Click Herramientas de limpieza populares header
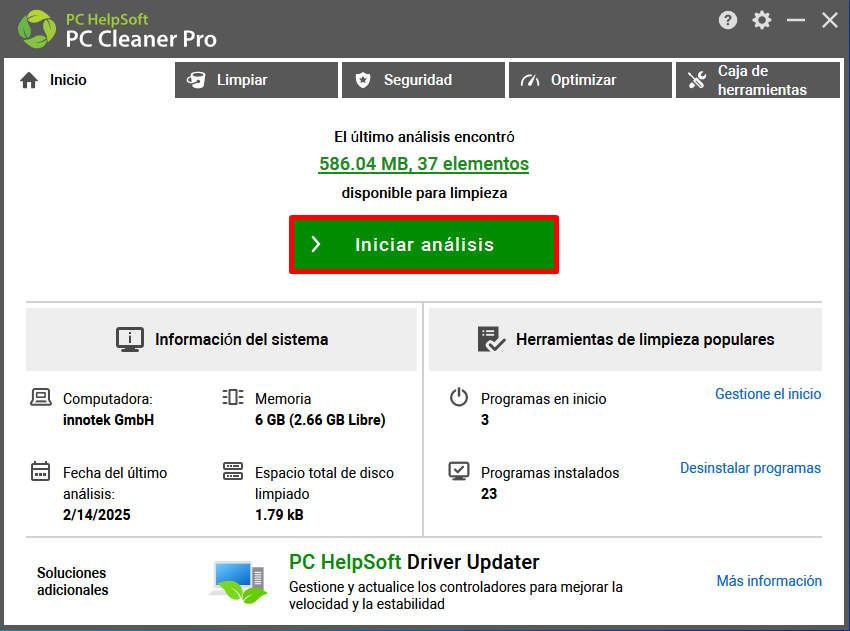This screenshot has height=631, width=850. (x=626, y=339)
